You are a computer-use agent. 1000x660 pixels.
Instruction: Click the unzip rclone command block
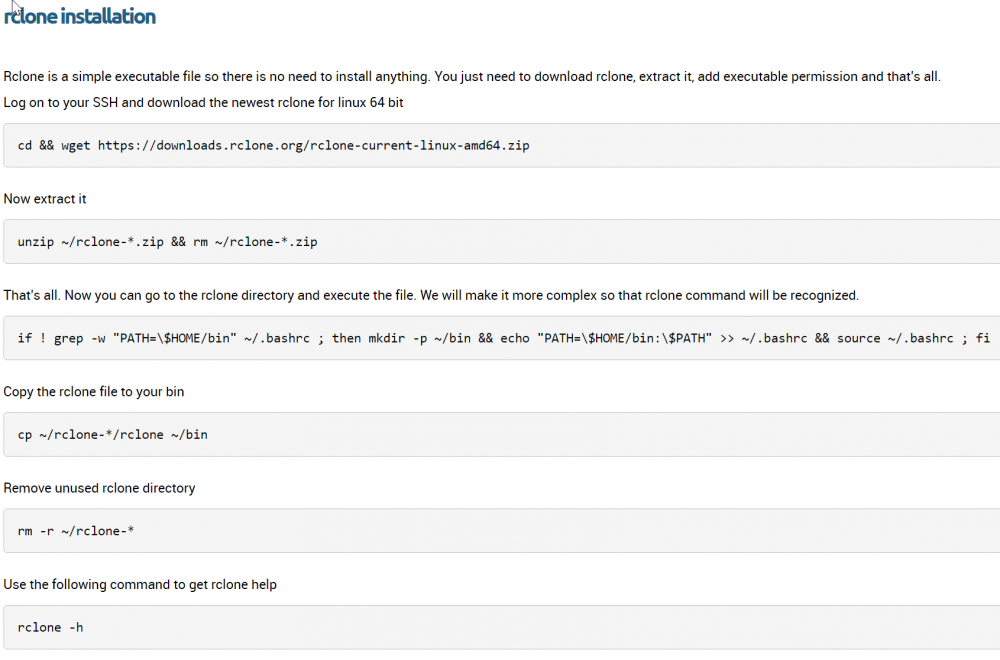tap(502, 242)
